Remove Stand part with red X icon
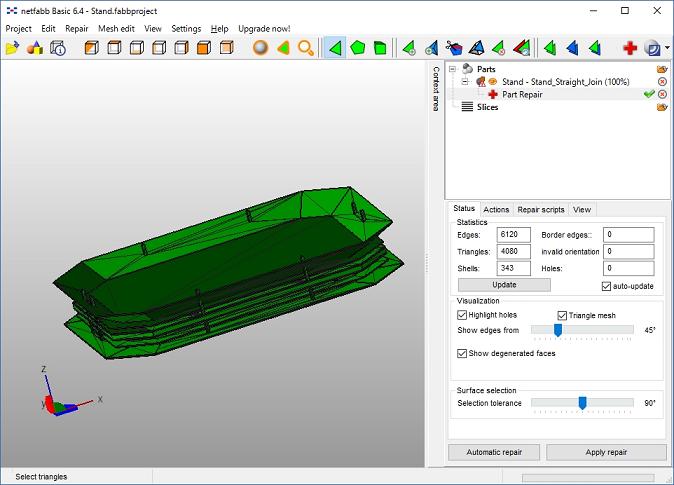Image resolution: width=674 pixels, height=485 pixels. 662,81
